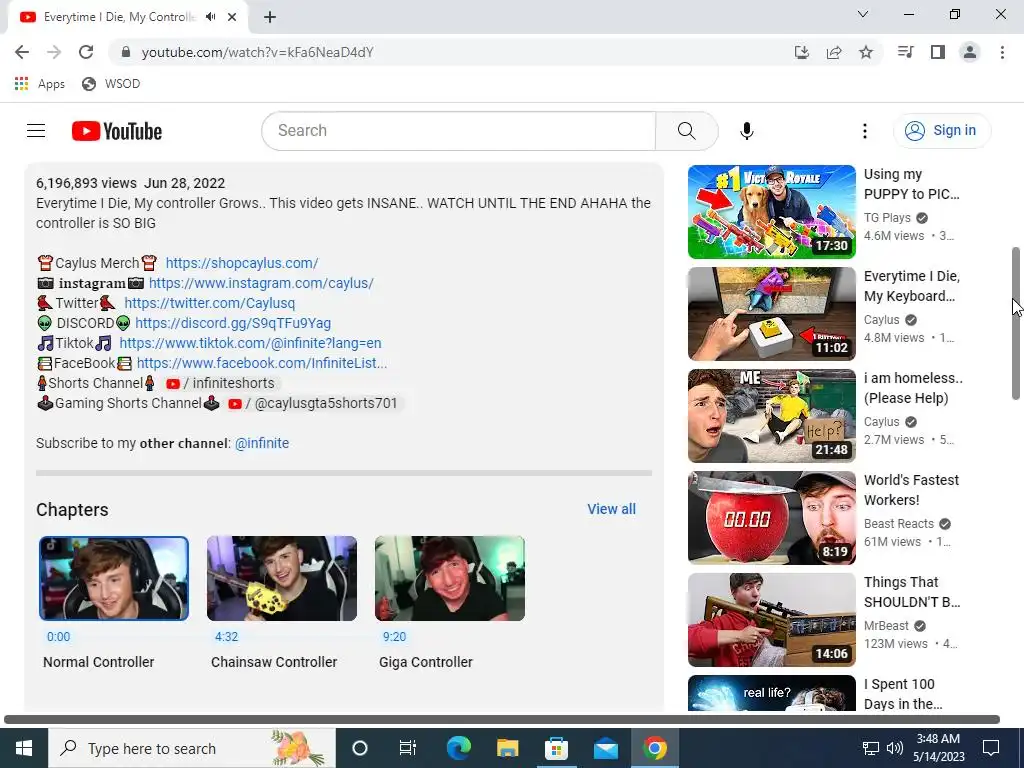This screenshot has width=1024, height=768.
Task: Open the Caylus Instagram link
Action: pos(261,283)
